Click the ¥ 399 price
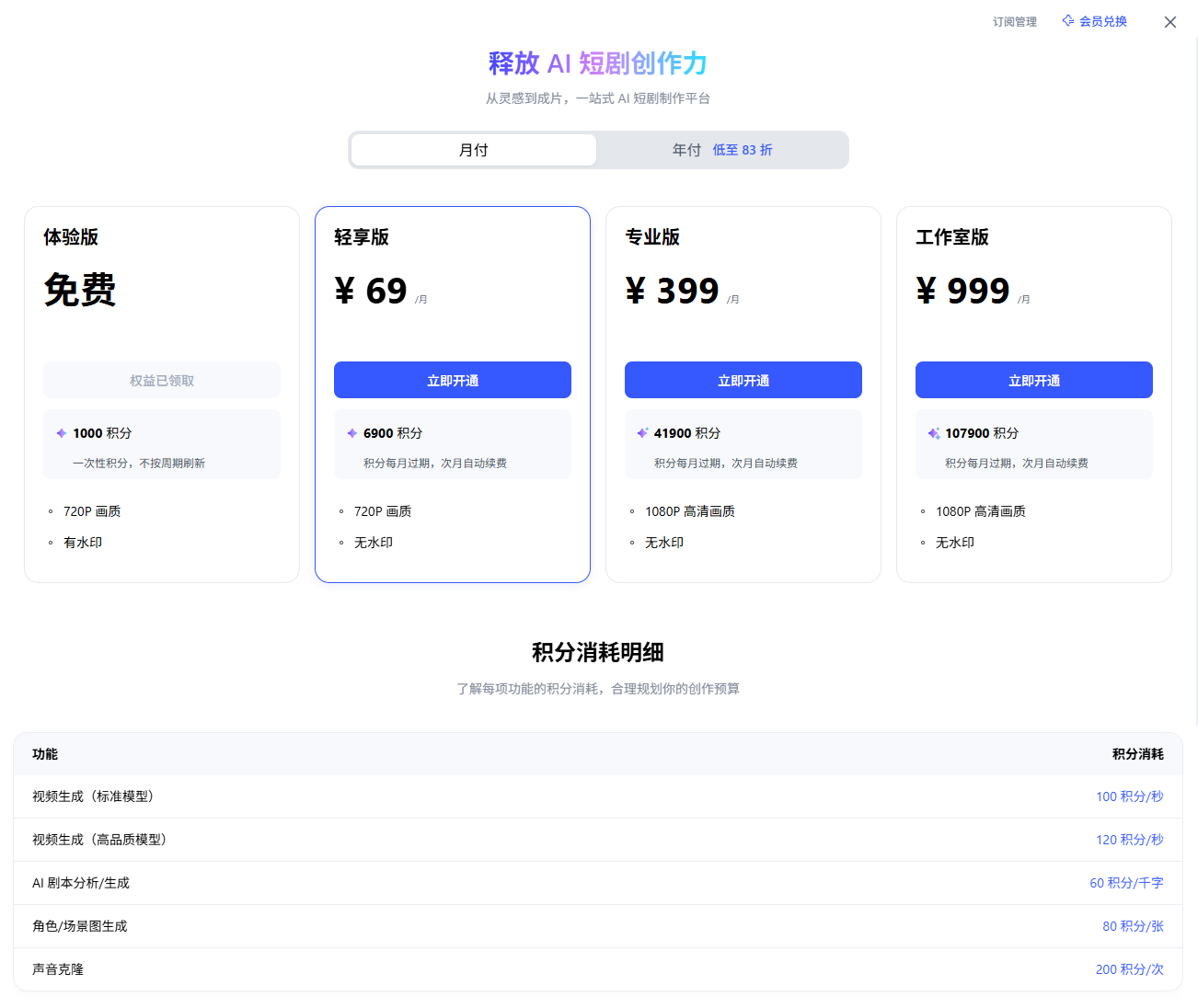Image resolution: width=1198 pixels, height=1008 pixels. pyautogui.click(x=672, y=291)
